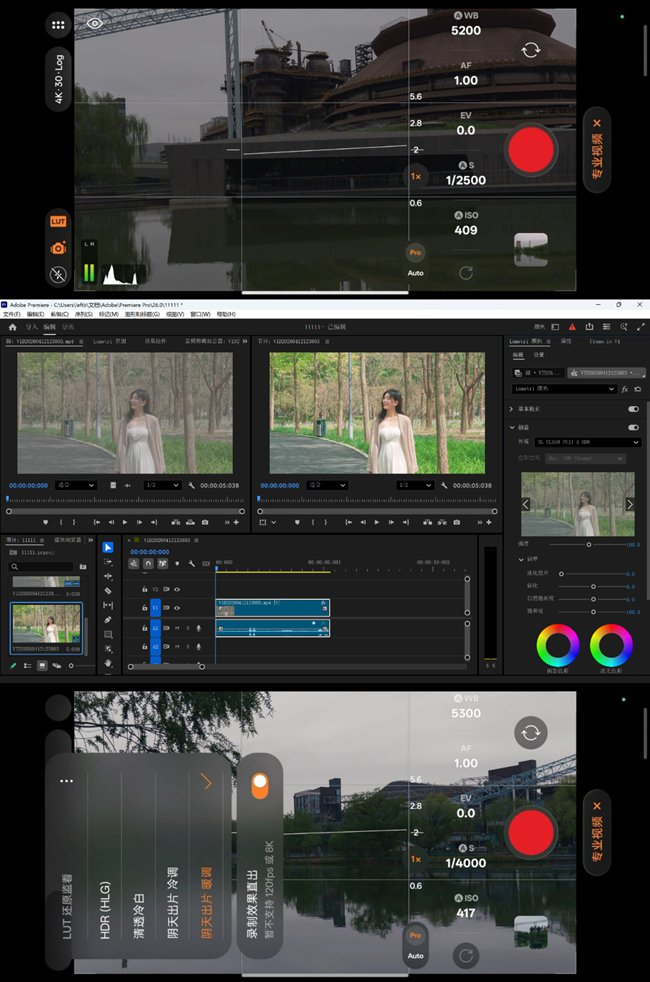This screenshot has height=982, width=650.
Task: Choose the HDR (HLG) option in LUT menu
Action: click(104, 908)
